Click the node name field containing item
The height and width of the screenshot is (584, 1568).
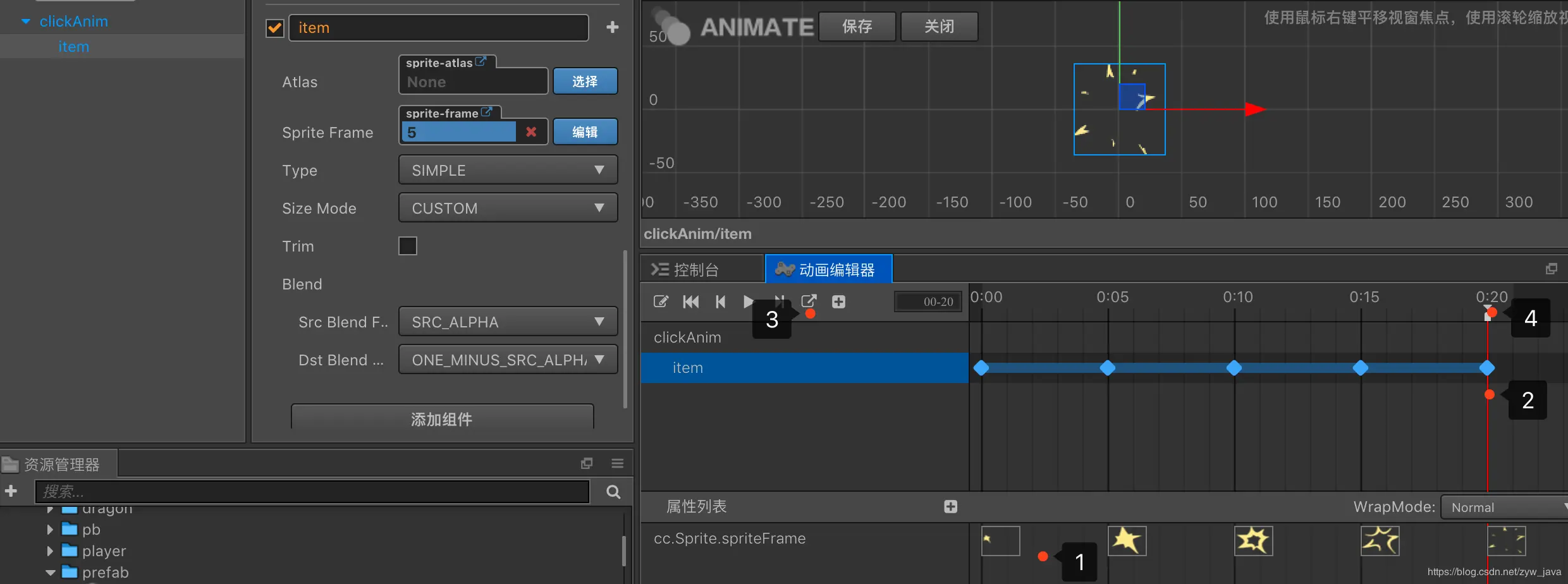tap(439, 28)
